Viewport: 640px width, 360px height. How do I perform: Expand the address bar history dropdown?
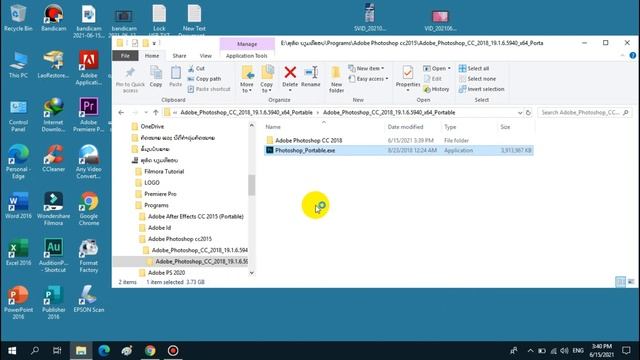[520, 113]
